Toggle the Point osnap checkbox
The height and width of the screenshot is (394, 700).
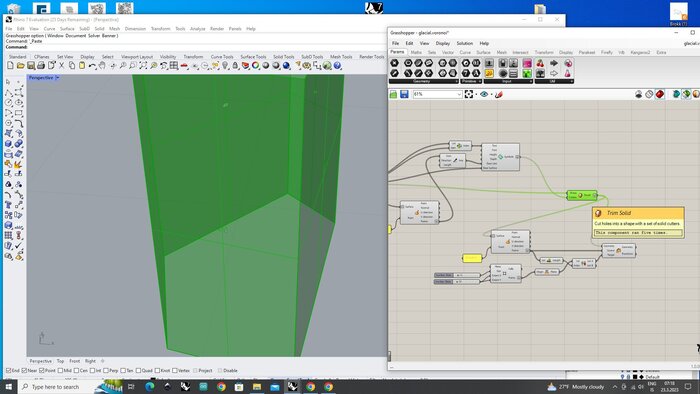pos(42,370)
